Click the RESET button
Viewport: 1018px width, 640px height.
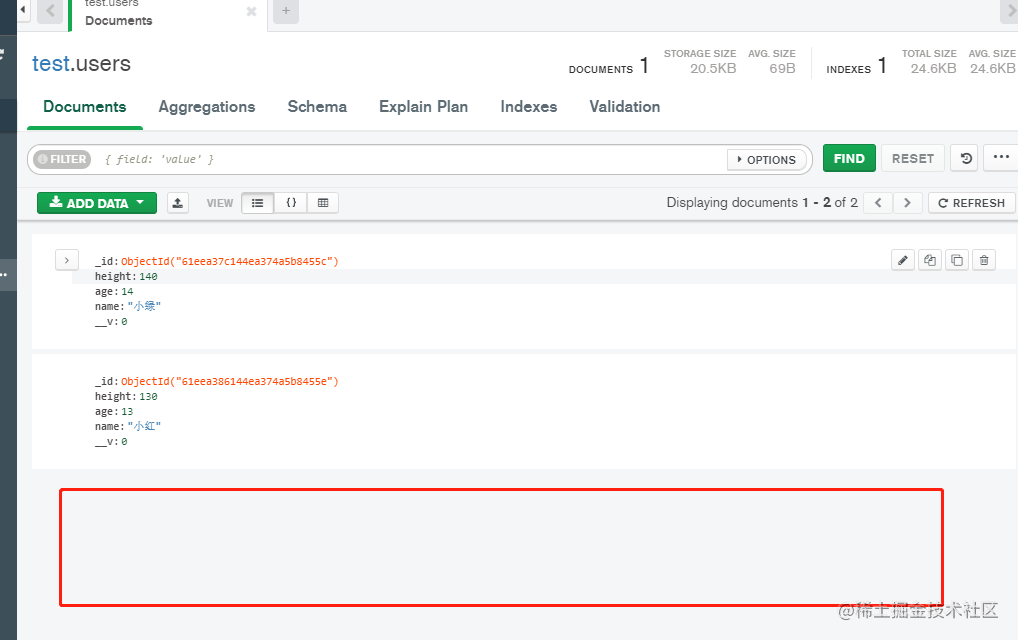click(x=911, y=157)
